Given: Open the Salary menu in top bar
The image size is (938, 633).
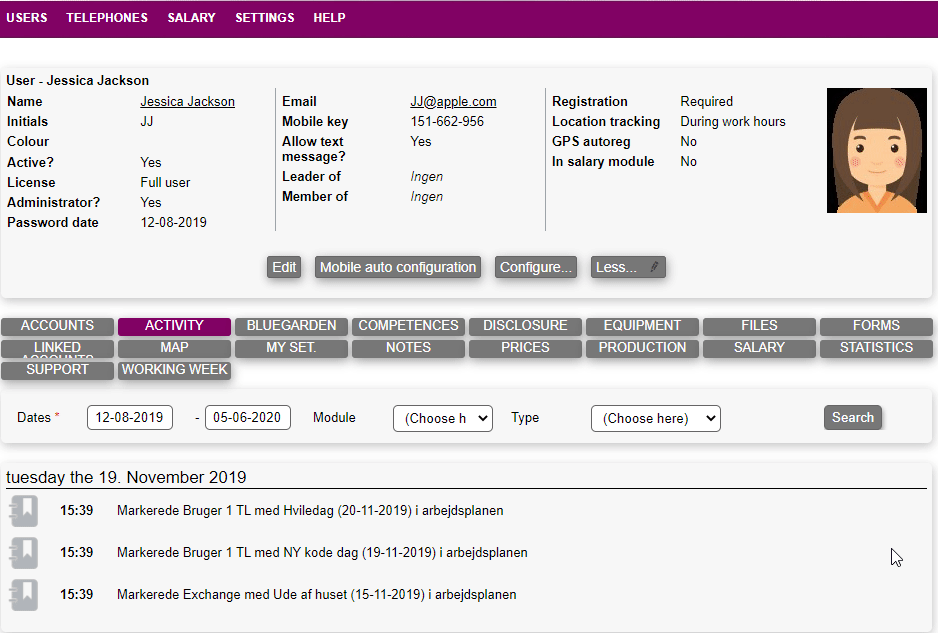Looking at the screenshot, I should [191, 18].
